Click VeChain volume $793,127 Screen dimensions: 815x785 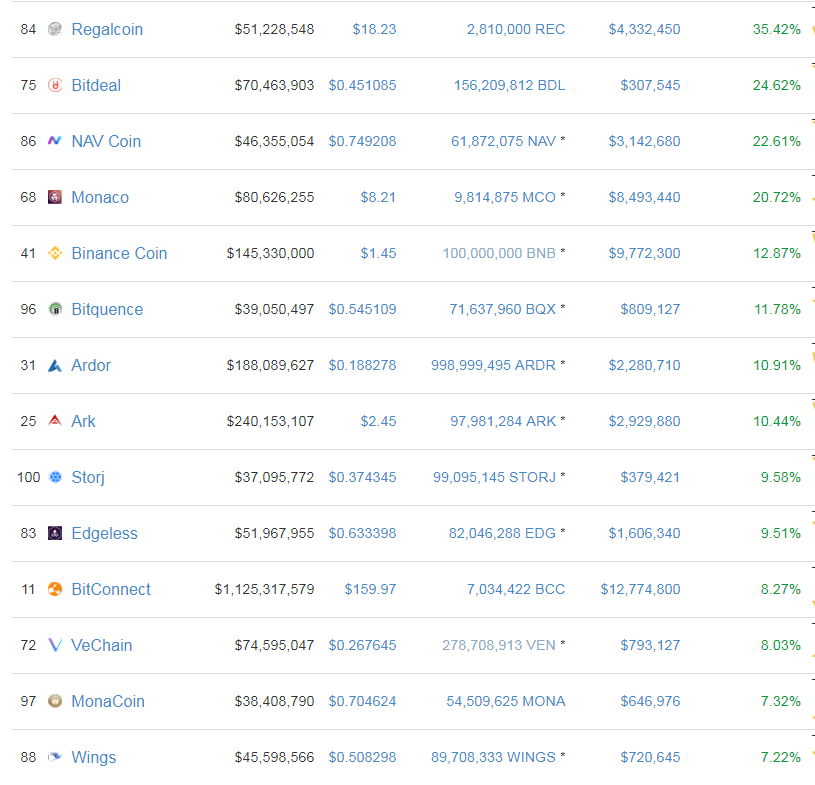(650, 645)
